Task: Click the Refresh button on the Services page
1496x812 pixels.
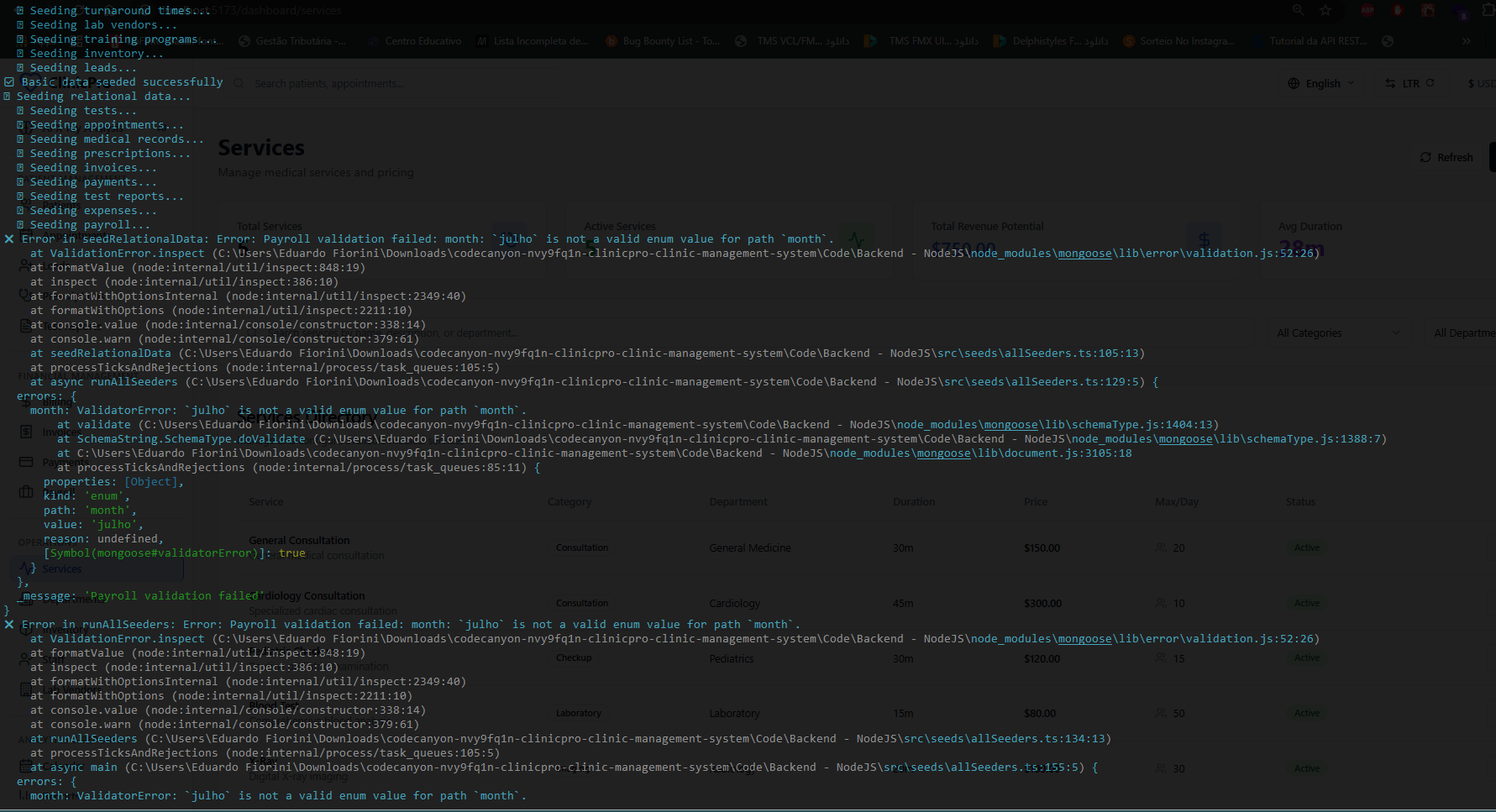Action: pyautogui.click(x=1446, y=157)
